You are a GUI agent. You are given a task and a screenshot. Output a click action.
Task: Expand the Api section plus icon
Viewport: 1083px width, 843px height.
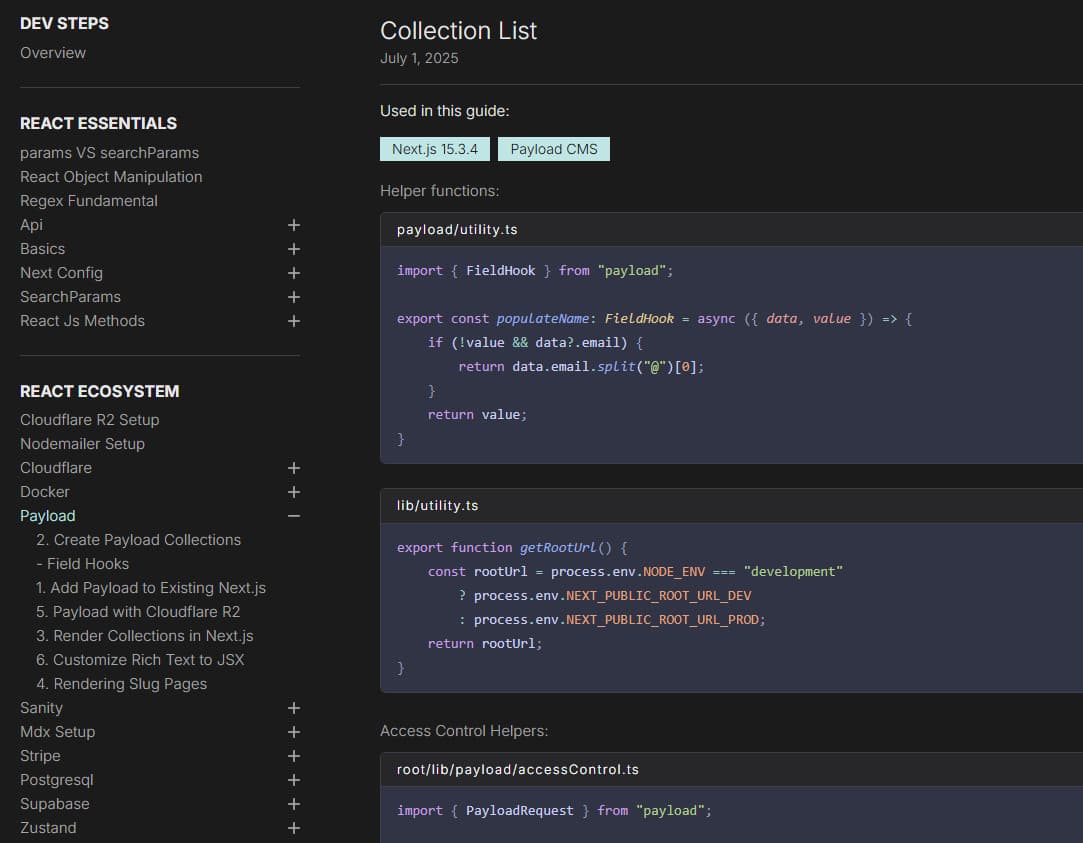[293, 225]
